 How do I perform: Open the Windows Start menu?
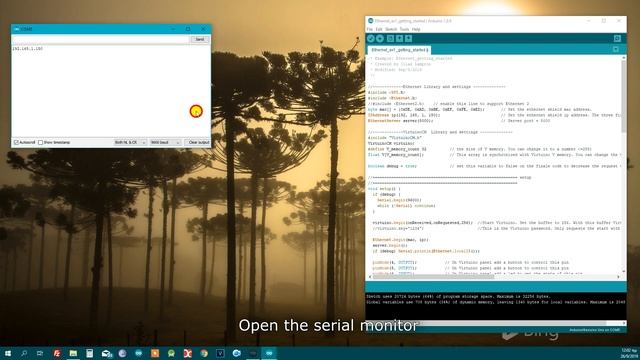(7, 353)
